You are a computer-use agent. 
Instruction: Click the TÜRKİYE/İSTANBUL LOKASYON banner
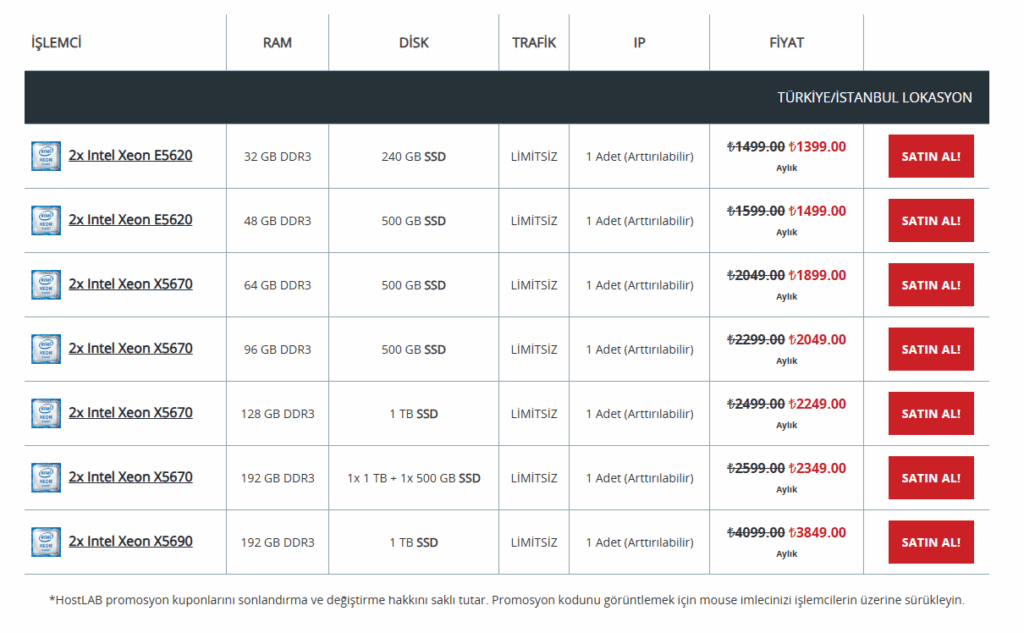pyautogui.click(x=874, y=98)
